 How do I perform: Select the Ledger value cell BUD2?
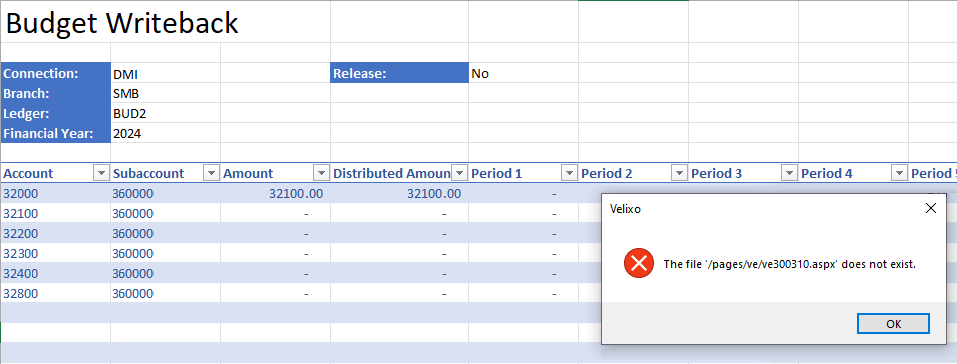coord(165,113)
